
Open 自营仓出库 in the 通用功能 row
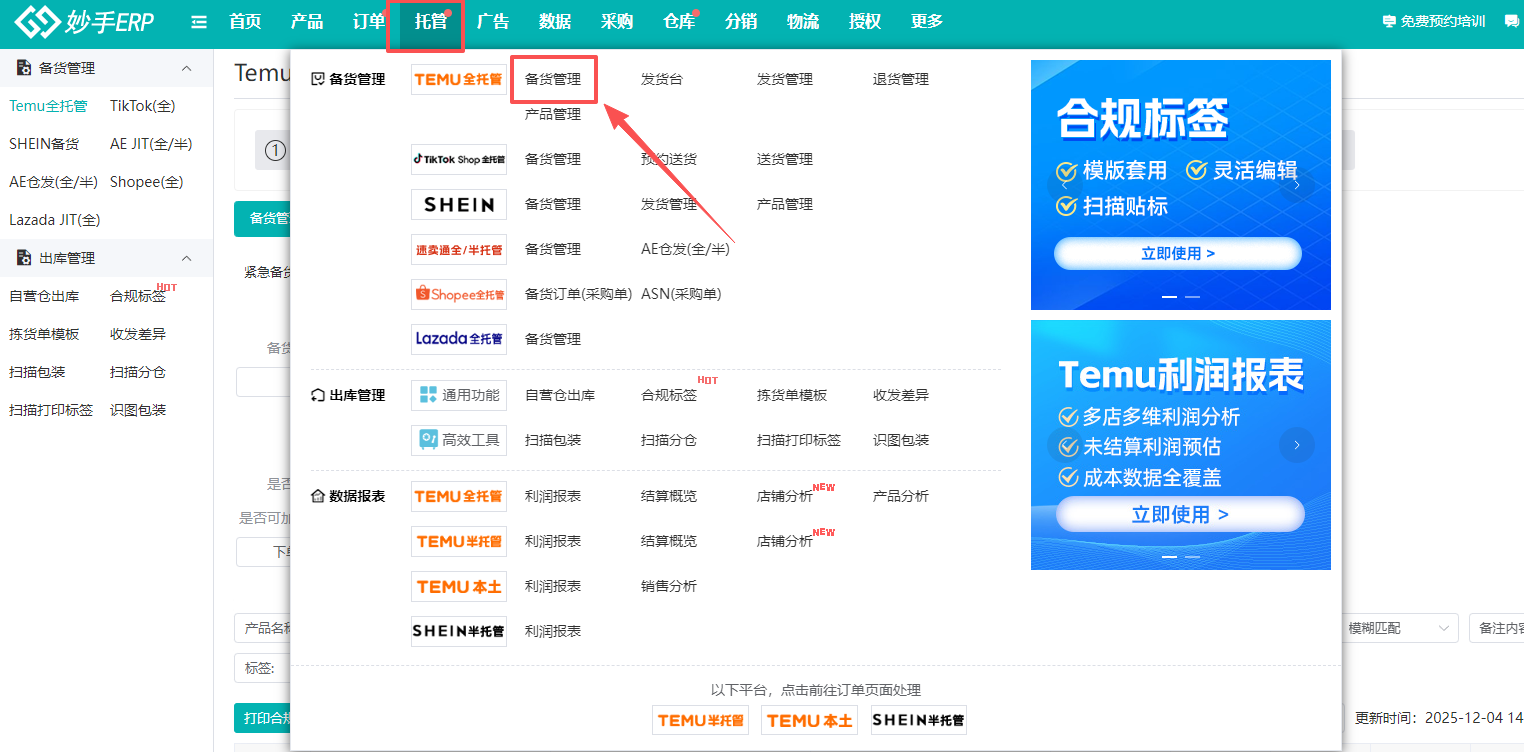pyautogui.click(x=560, y=395)
